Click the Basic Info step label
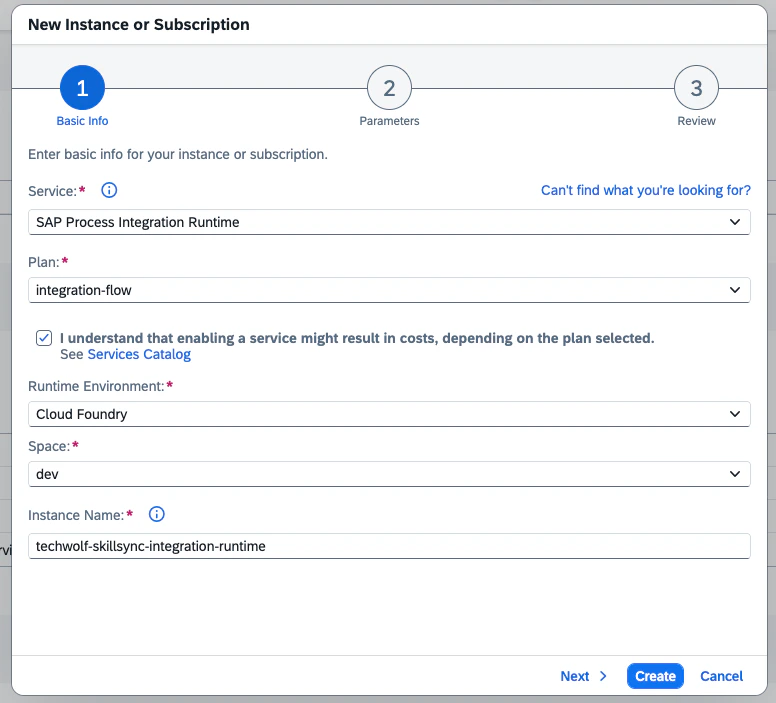The image size is (776, 703). [x=82, y=121]
